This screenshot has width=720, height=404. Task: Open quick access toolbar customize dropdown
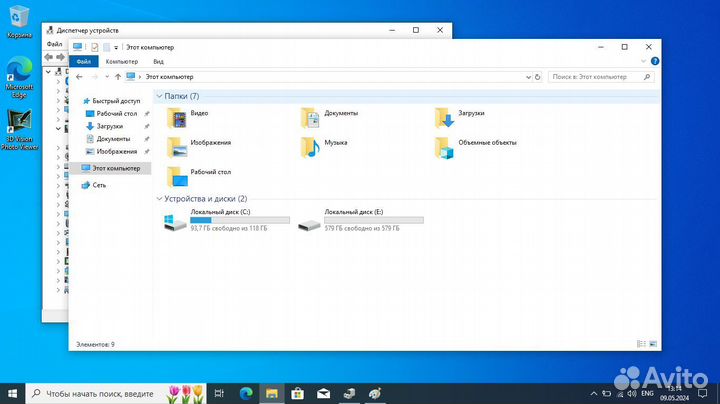116,47
